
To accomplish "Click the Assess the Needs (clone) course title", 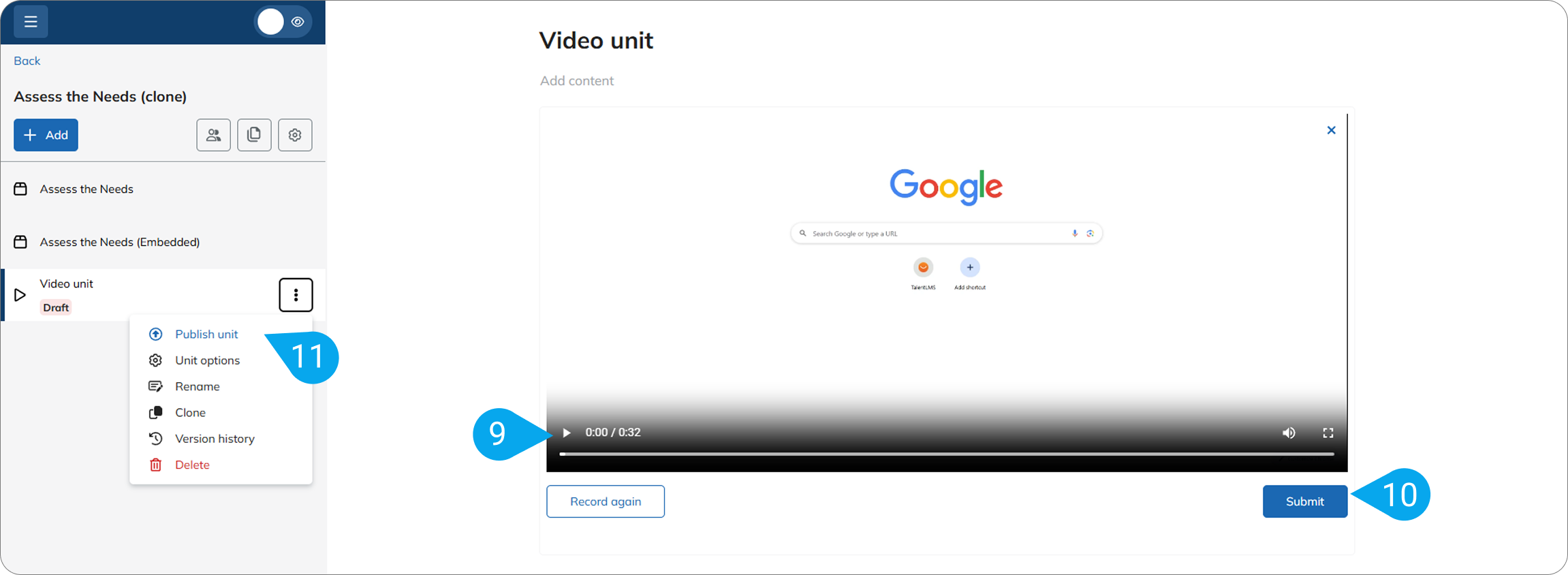I will (100, 97).
